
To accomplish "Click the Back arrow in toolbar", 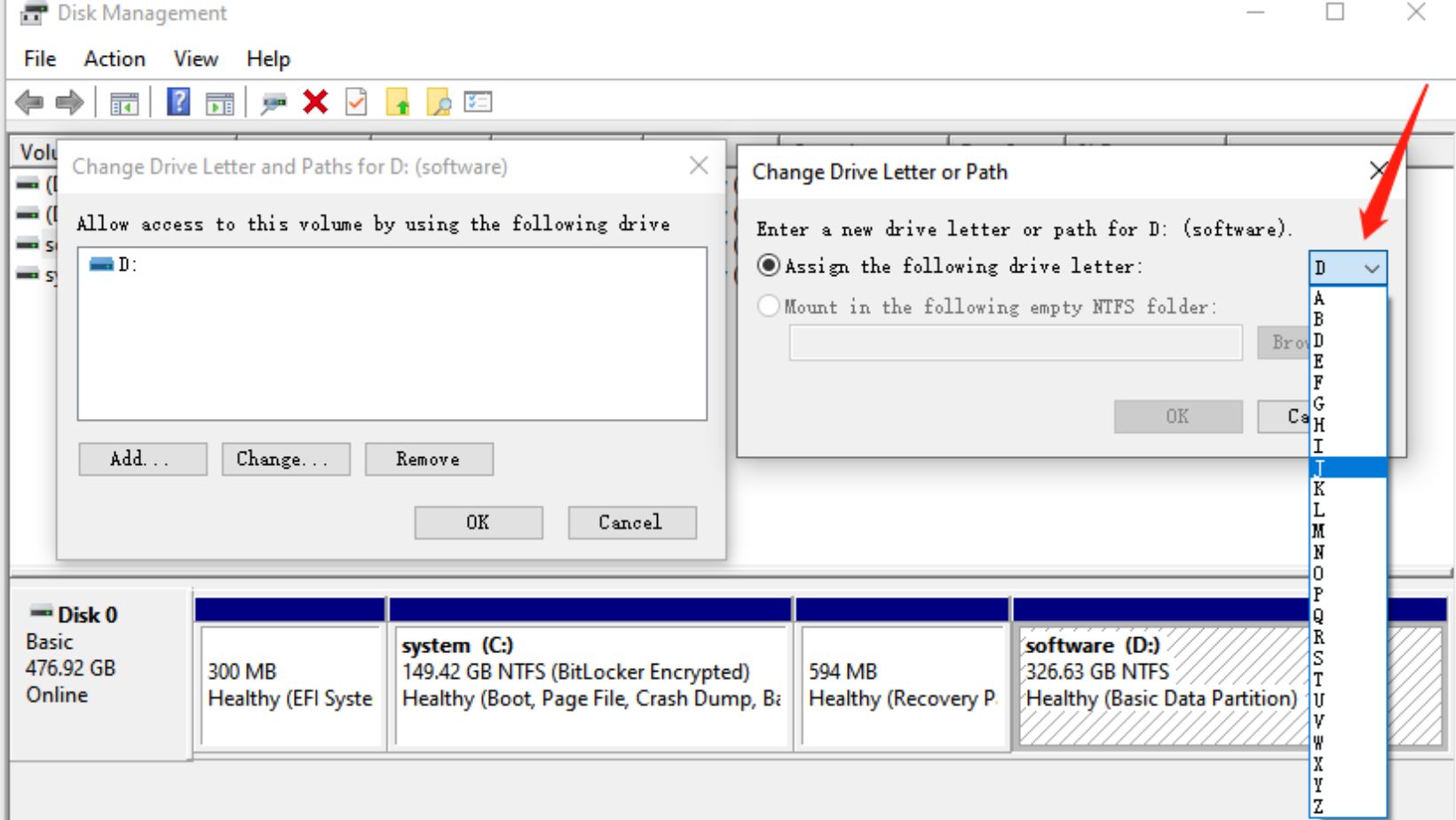I will coord(29,103).
